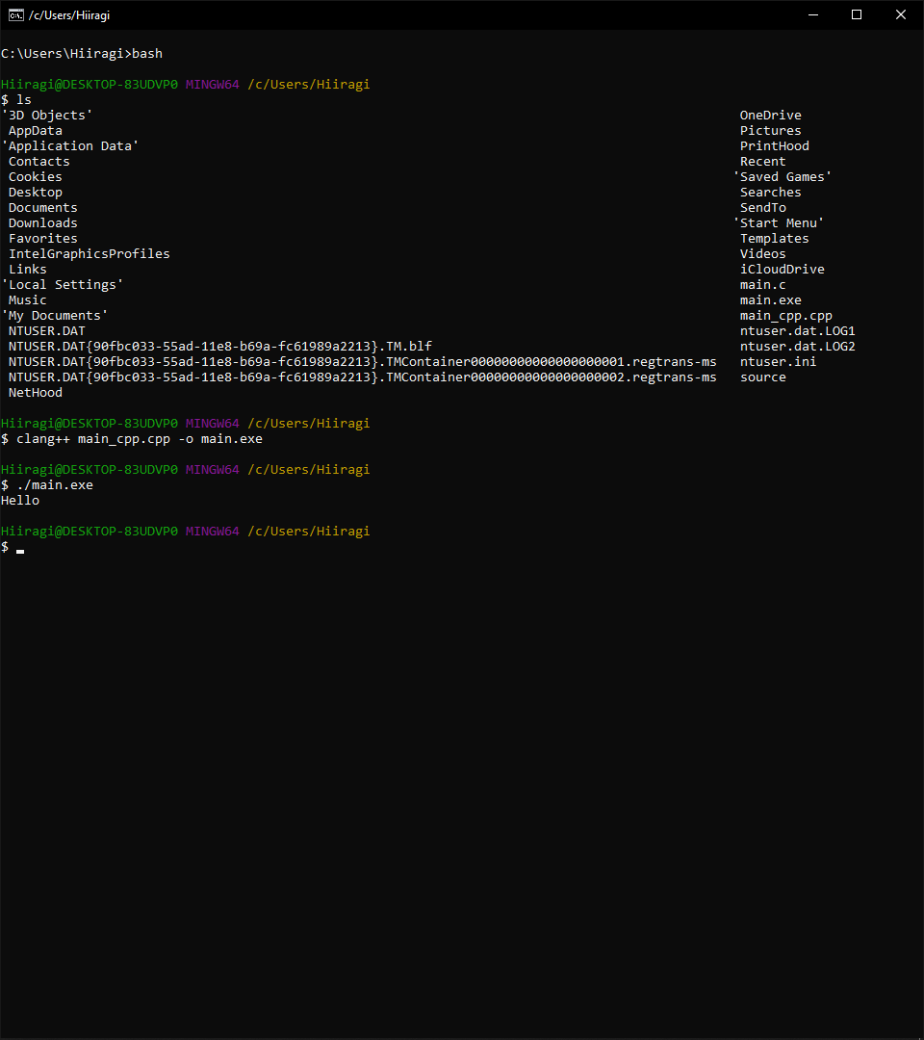Click the ntuser.ini file name

(778, 362)
